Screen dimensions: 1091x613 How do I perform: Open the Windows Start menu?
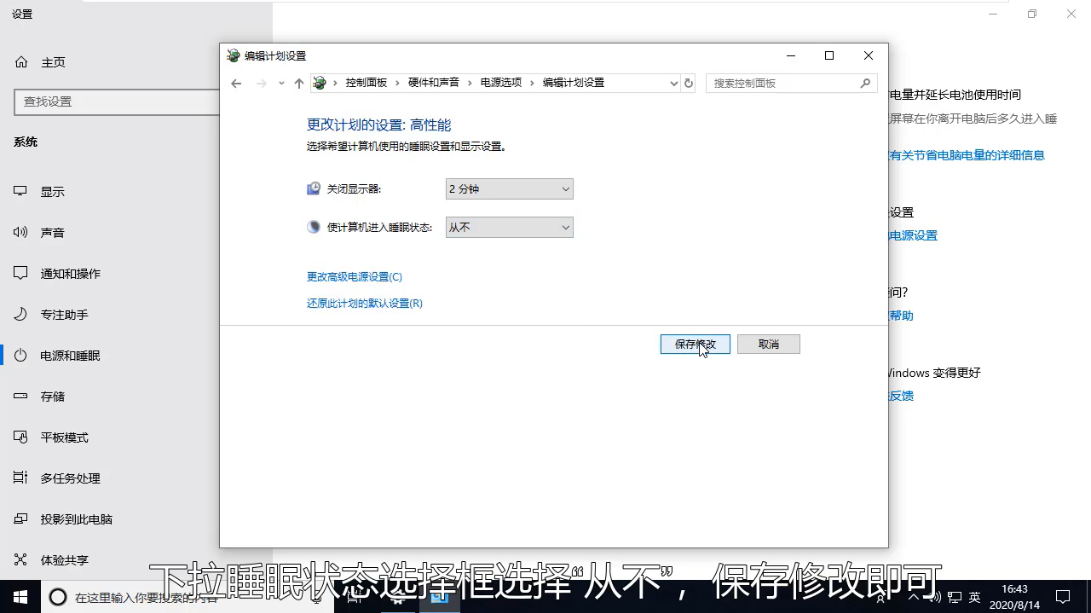click(20, 597)
